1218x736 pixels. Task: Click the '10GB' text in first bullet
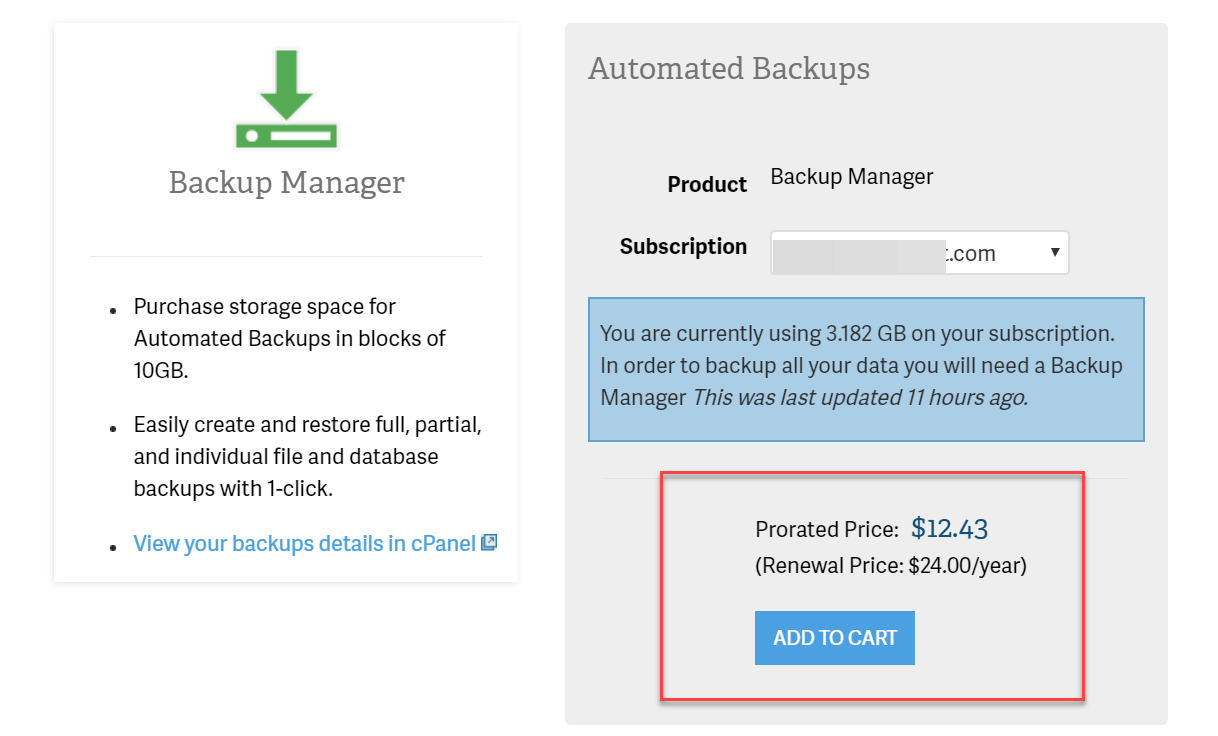[x=160, y=371]
